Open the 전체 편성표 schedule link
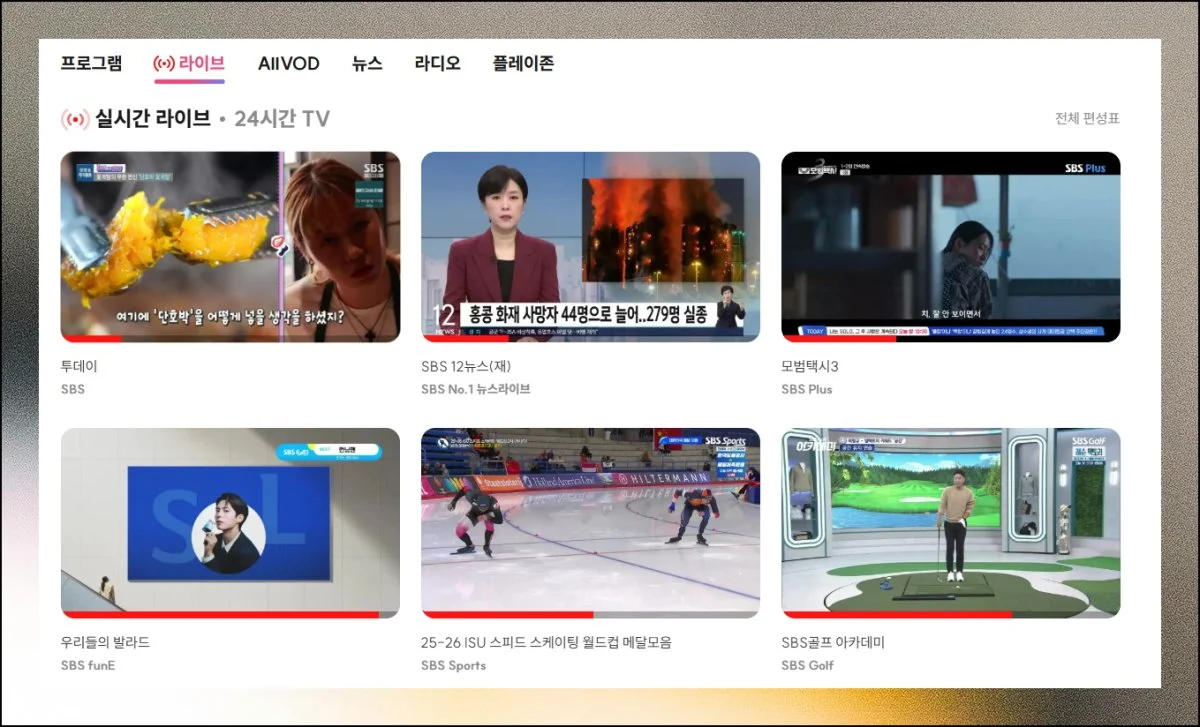 coord(1087,118)
